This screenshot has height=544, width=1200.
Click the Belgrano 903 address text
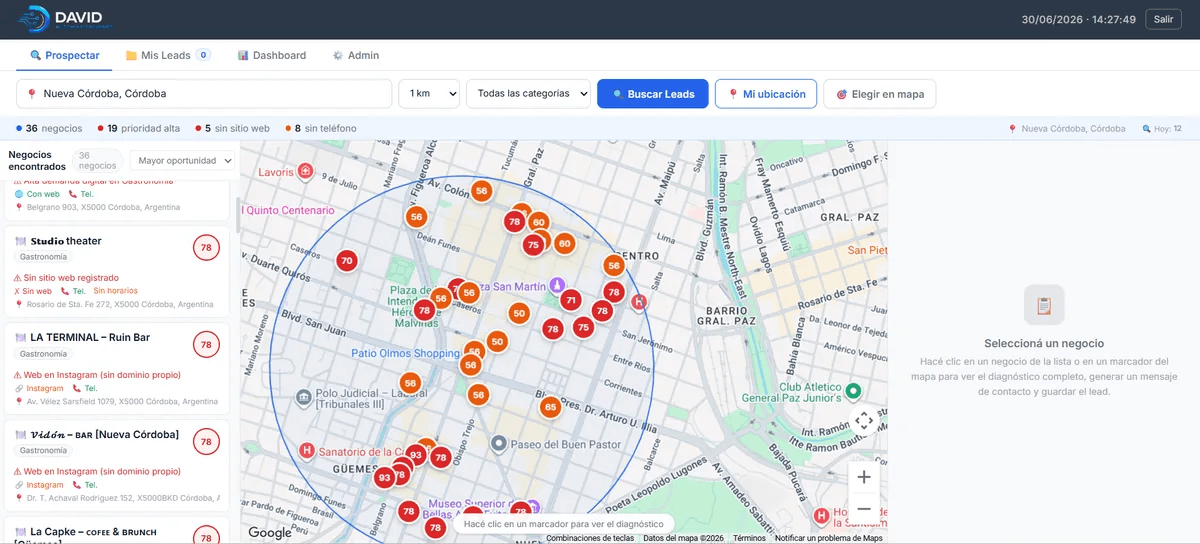tap(104, 207)
